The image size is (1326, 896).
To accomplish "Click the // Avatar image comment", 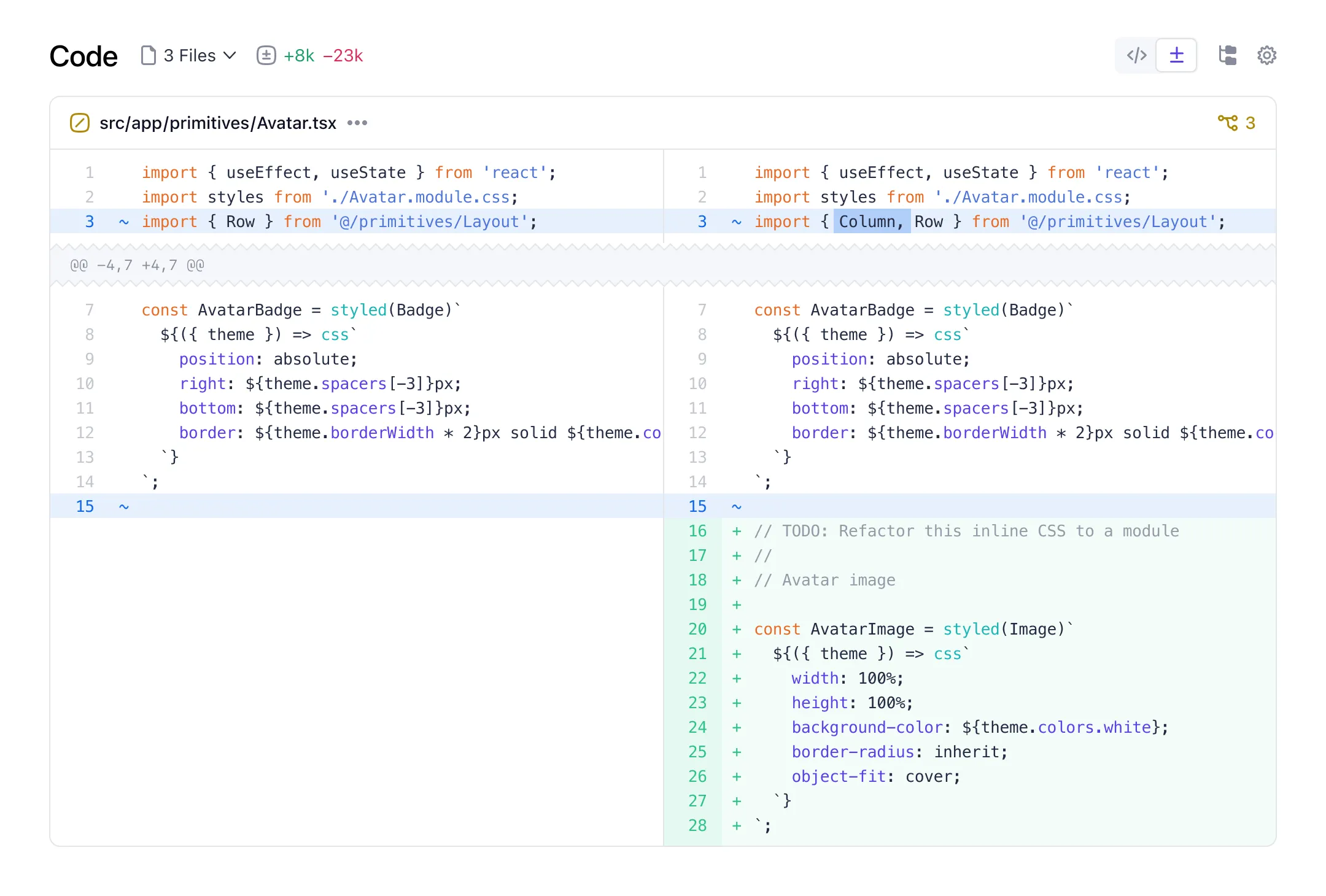I will coord(825,580).
